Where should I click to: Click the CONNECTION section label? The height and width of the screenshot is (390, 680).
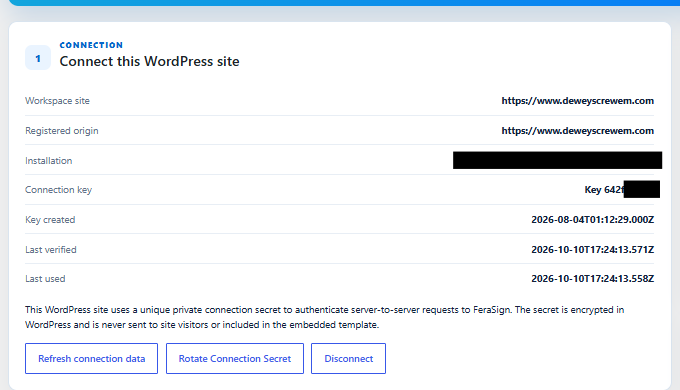click(x=91, y=45)
